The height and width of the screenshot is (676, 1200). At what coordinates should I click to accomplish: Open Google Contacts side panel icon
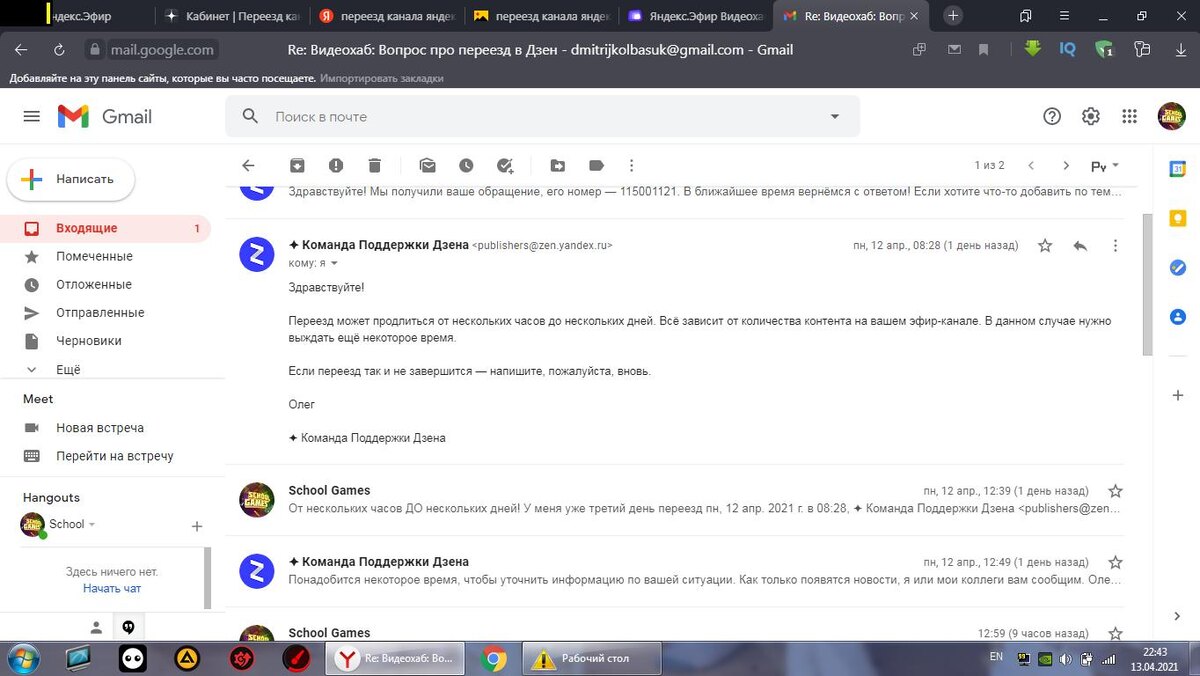tap(1178, 317)
